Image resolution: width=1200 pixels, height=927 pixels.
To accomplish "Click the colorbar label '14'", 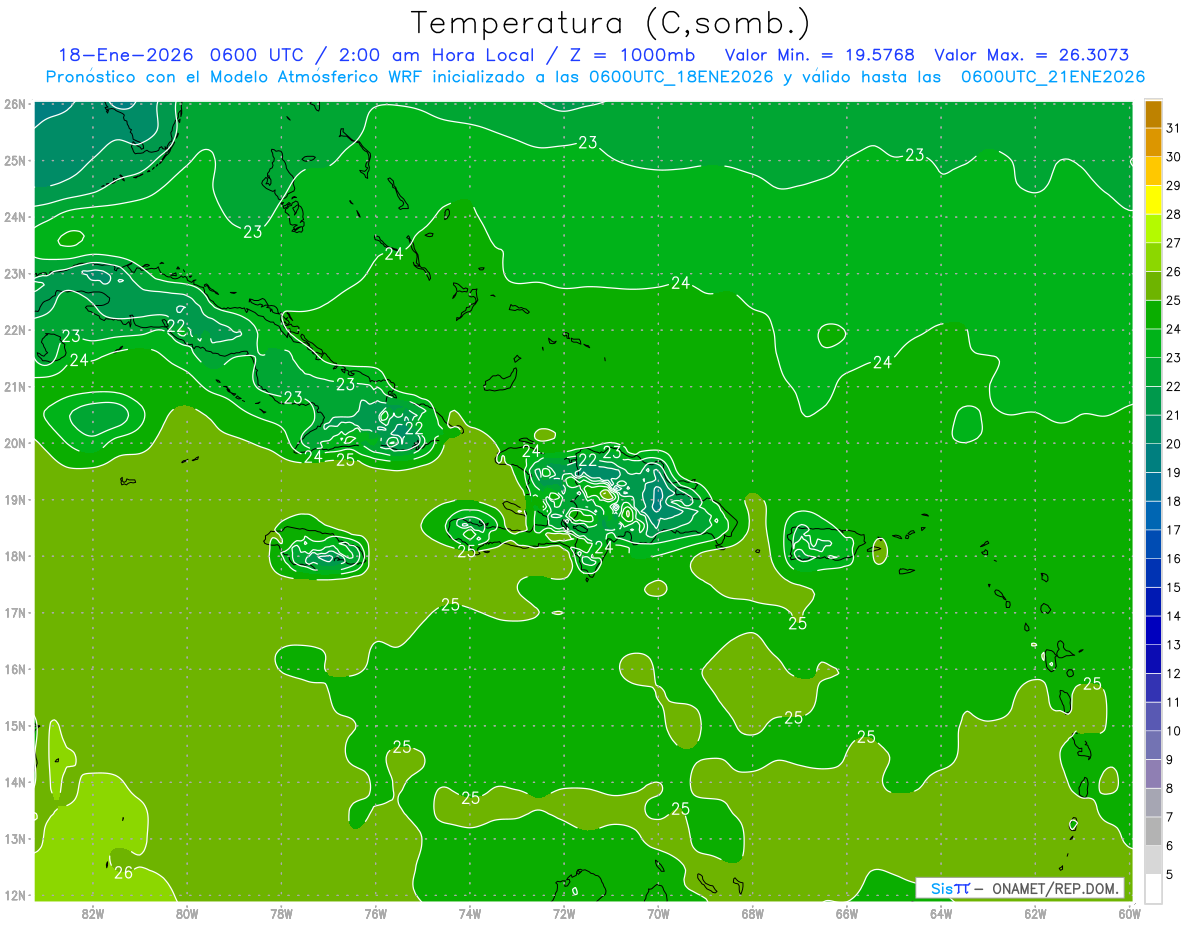I will [x=1173, y=616].
